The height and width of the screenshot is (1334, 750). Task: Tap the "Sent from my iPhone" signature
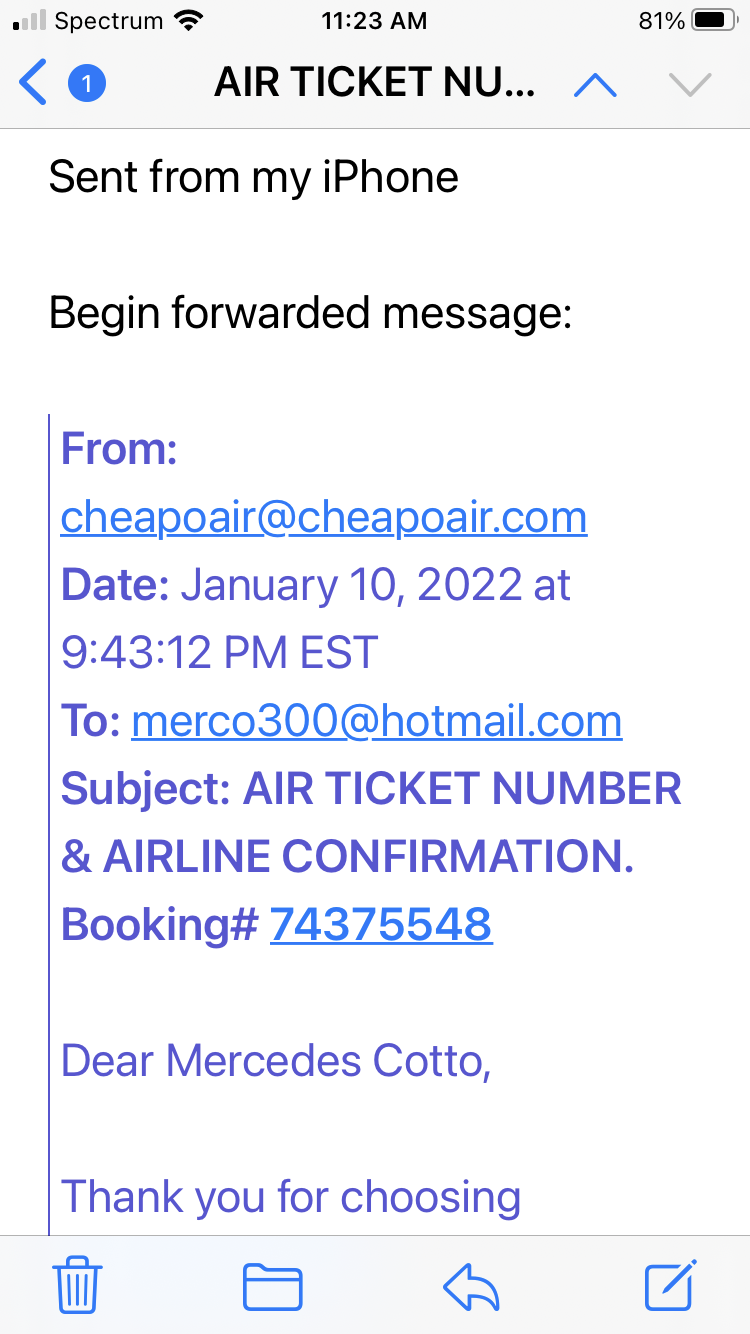[x=254, y=178]
